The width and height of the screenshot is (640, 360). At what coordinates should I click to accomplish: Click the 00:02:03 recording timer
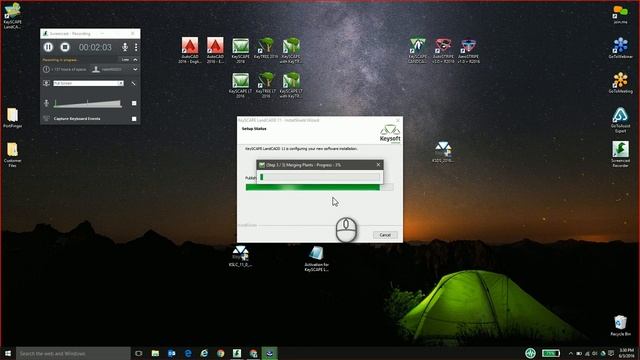(95, 47)
